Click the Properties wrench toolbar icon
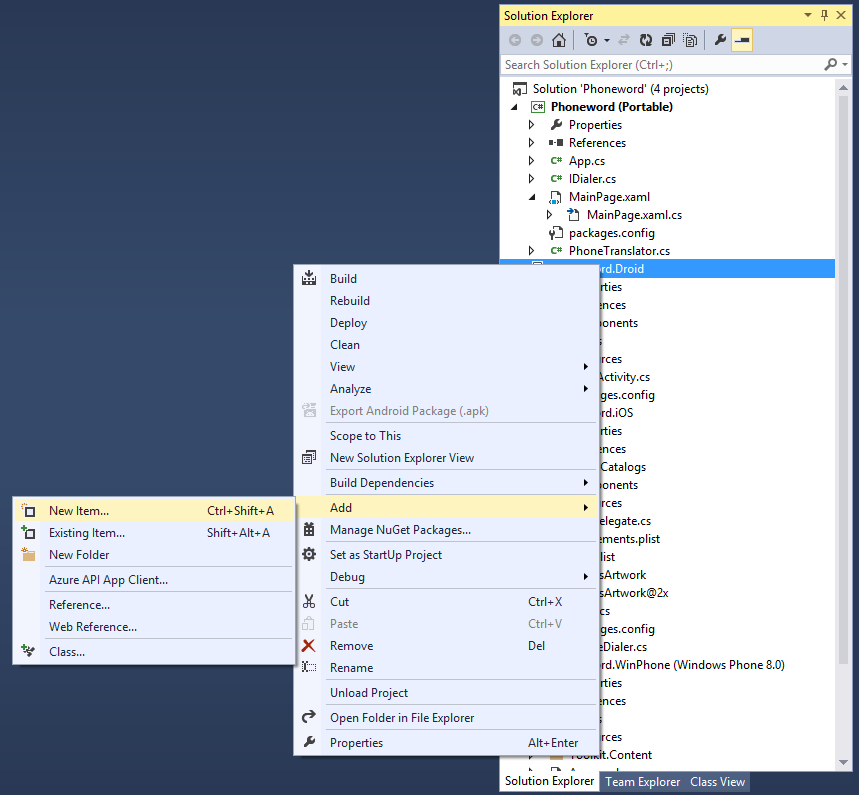859x795 pixels. 720,40
